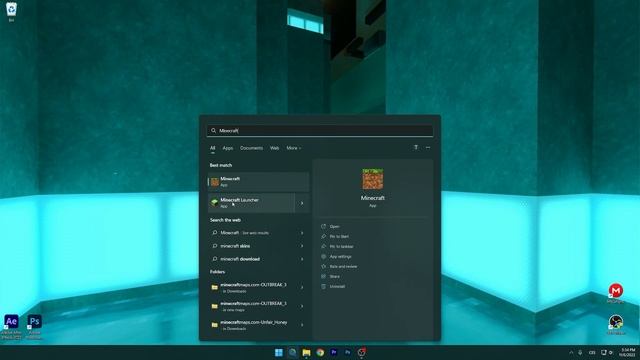Expand arrow for Unfair_Honey folder
The height and width of the screenshot is (360, 640).
coord(302,325)
